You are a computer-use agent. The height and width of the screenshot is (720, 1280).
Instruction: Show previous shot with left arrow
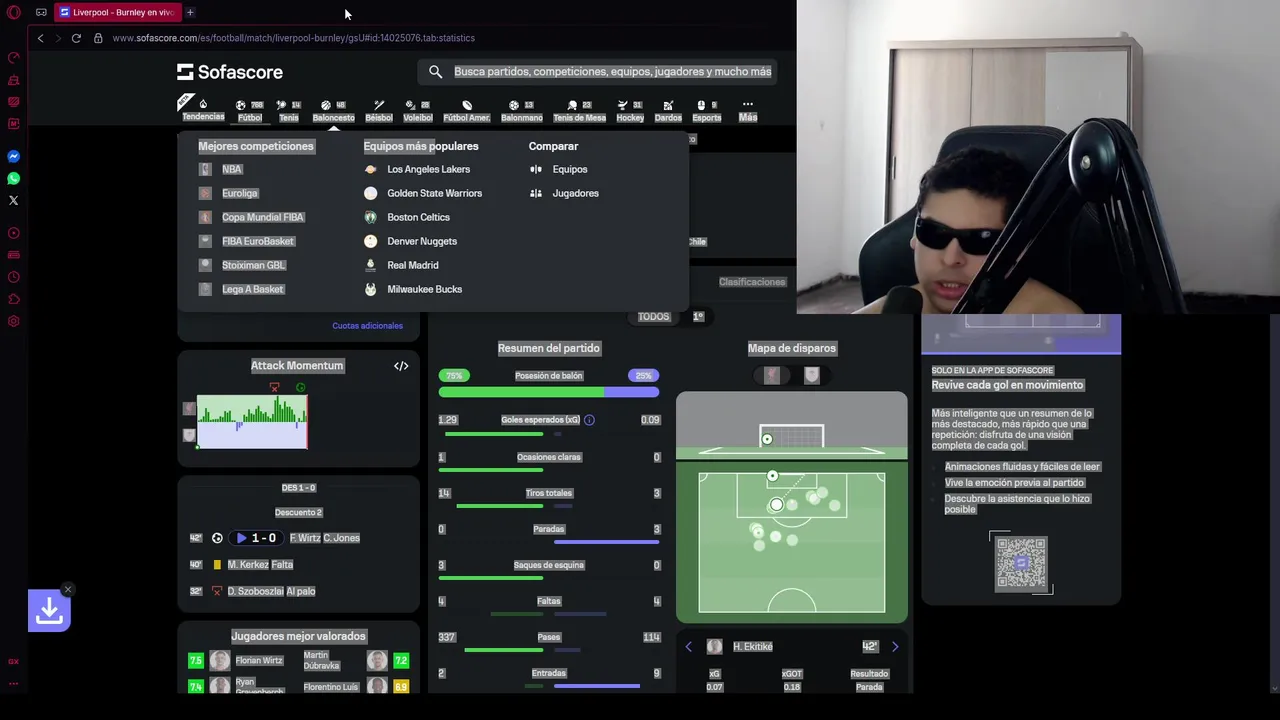pos(688,647)
